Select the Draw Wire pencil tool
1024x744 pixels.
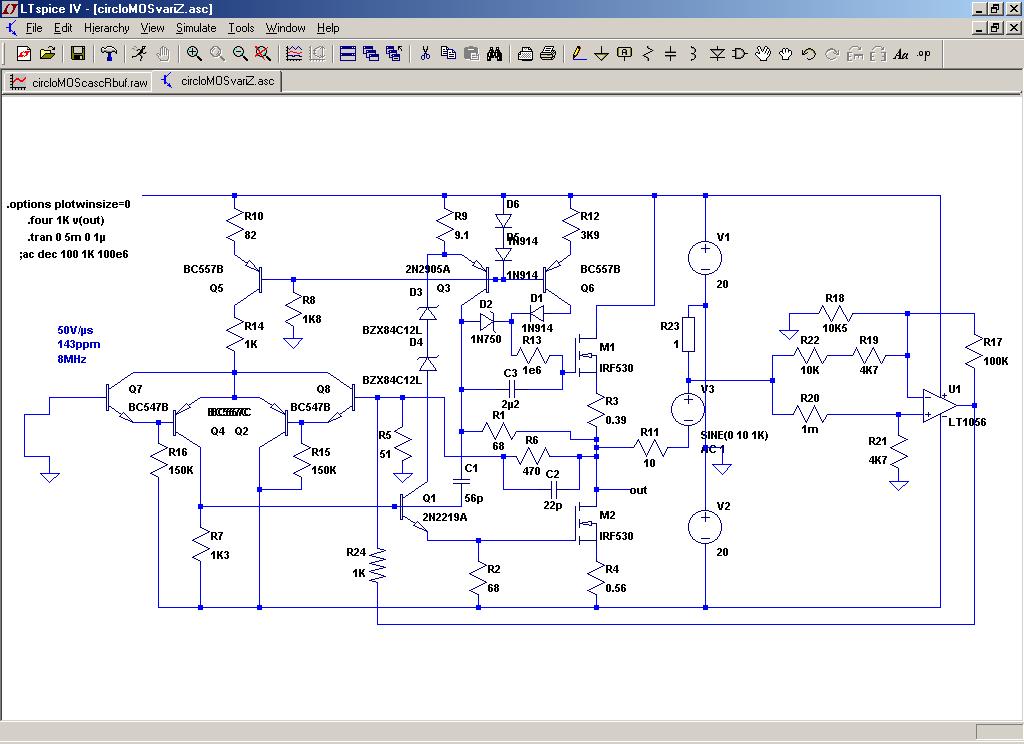click(x=579, y=54)
